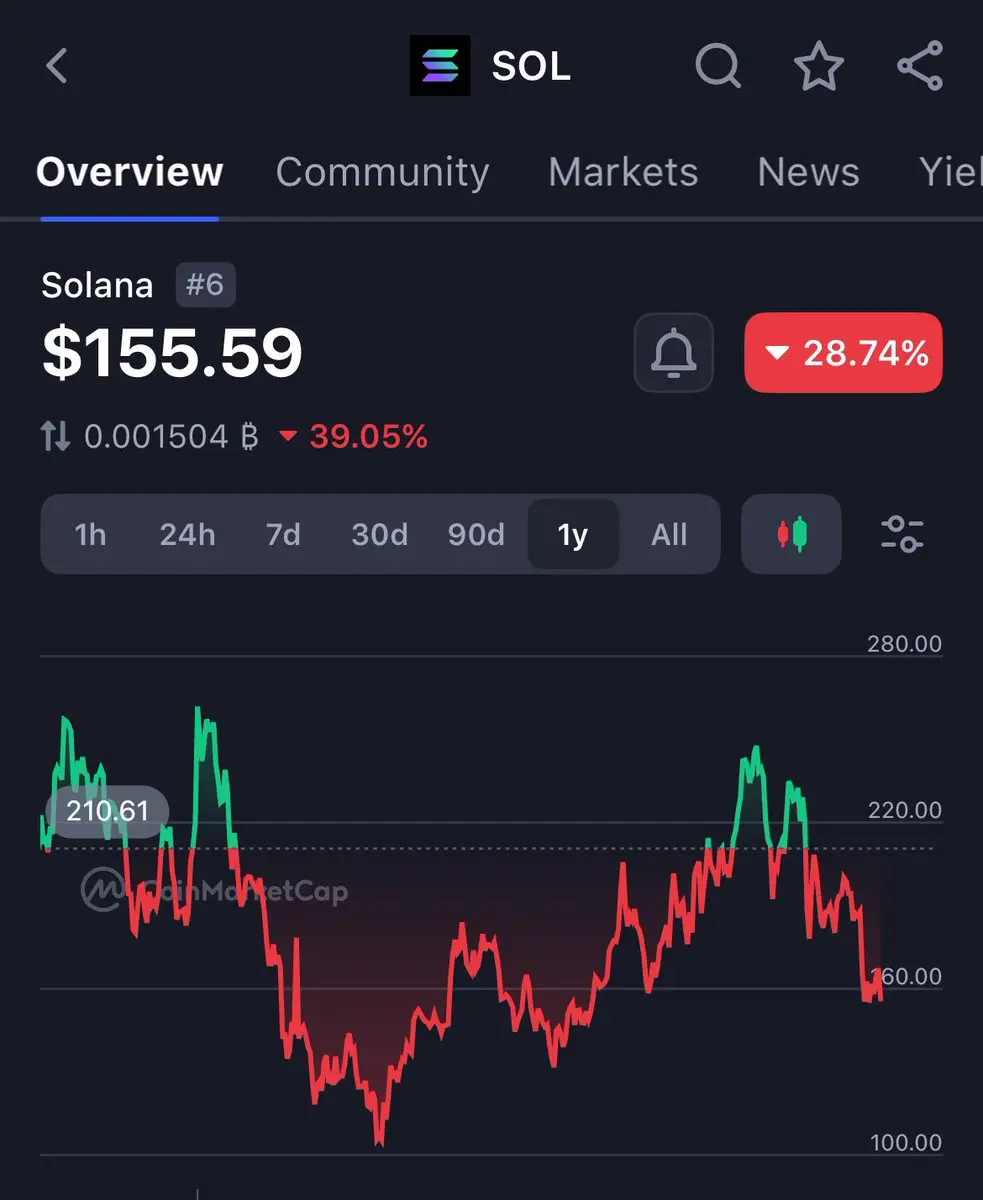
Task: Go to the News tab
Action: [x=808, y=172]
